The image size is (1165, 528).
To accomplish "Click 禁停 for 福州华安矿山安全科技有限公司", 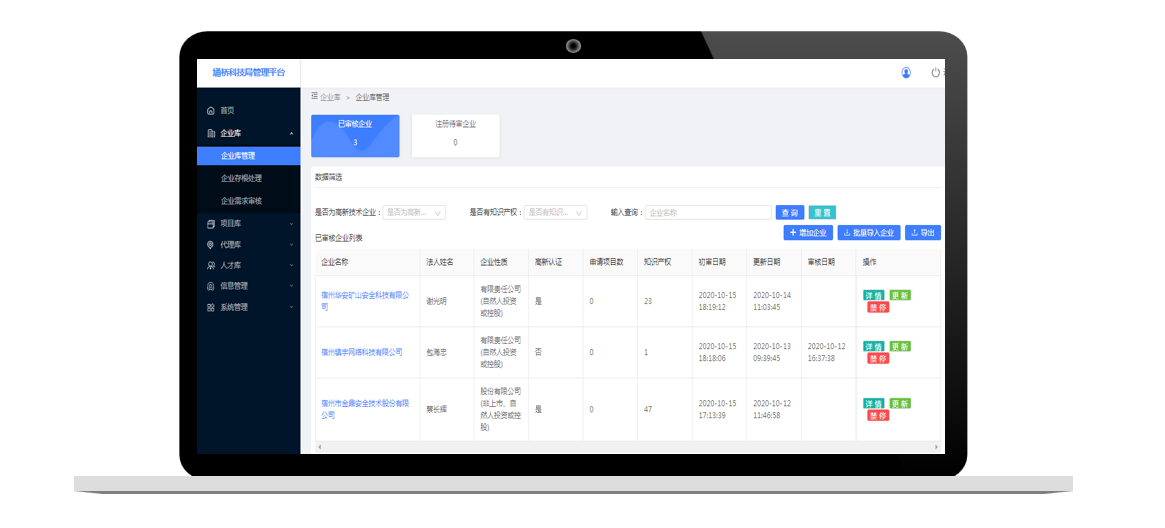I will [x=877, y=308].
